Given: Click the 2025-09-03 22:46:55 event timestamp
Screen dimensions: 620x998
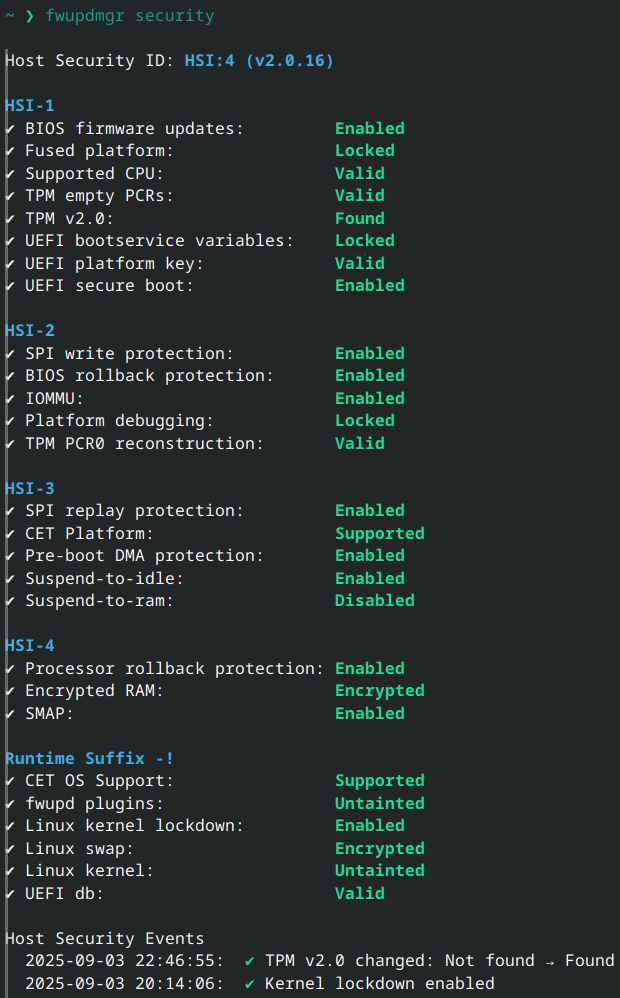Looking at the screenshot, I should 124,961.
